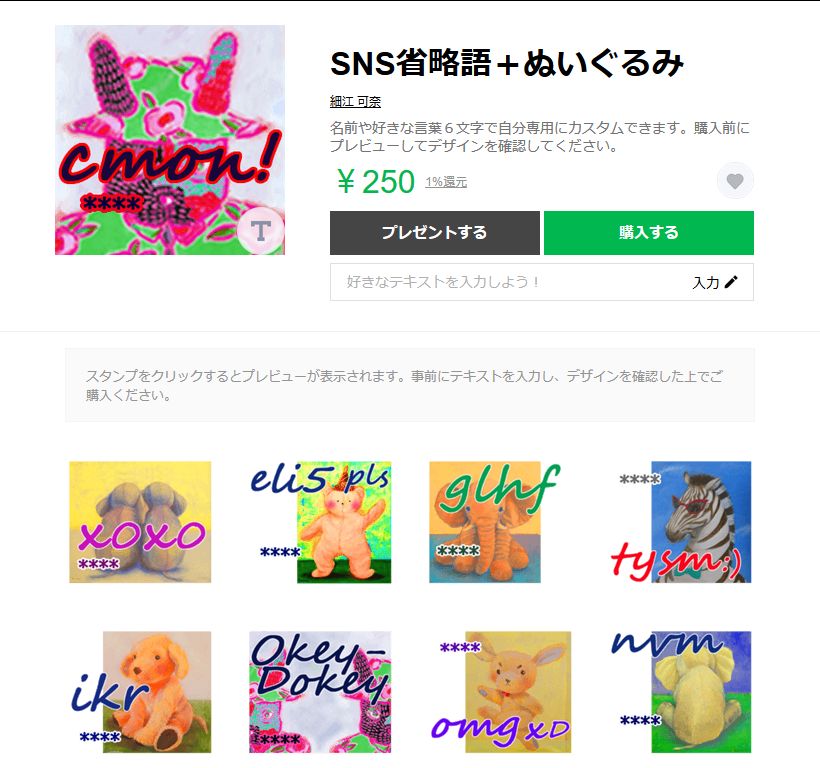Viewport: 820px width, 768px height.
Task: Click the main cmon! sticker preview image
Action: pos(170,140)
